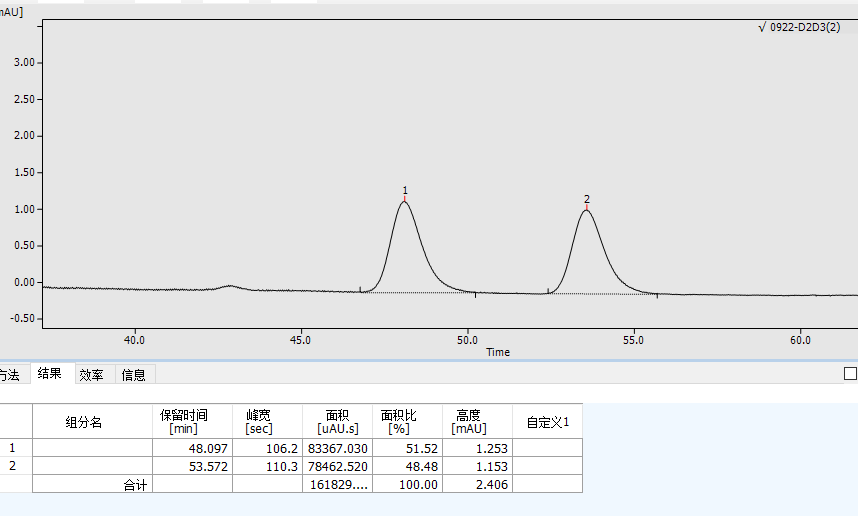Click the 自定义1 column header
Viewport: 858px width, 516px height.
(547, 422)
